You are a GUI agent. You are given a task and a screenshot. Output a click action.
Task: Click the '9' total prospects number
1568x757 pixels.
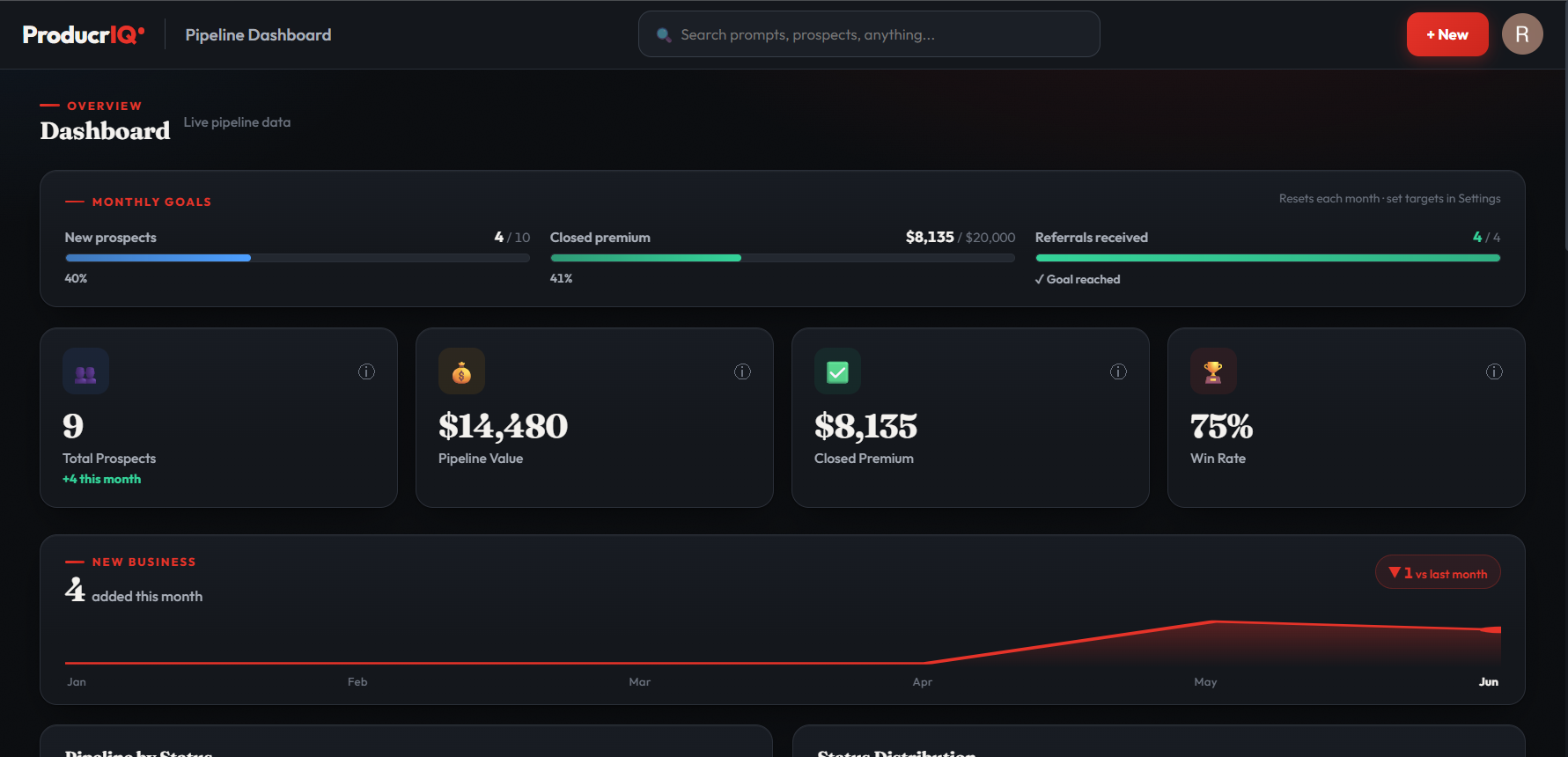(x=73, y=426)
